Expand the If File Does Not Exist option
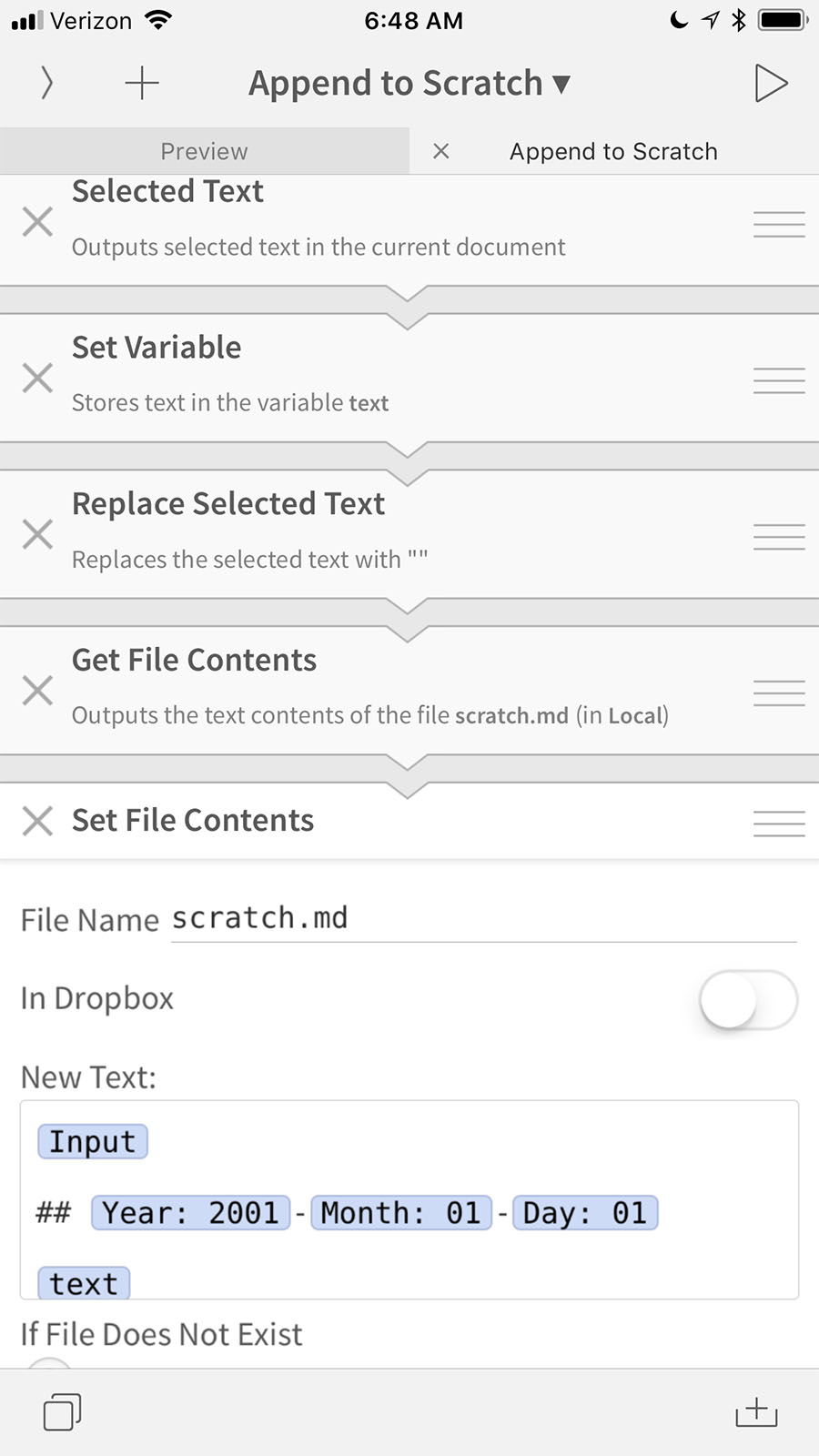The image size is (819, 1456). coord(161,1334)
